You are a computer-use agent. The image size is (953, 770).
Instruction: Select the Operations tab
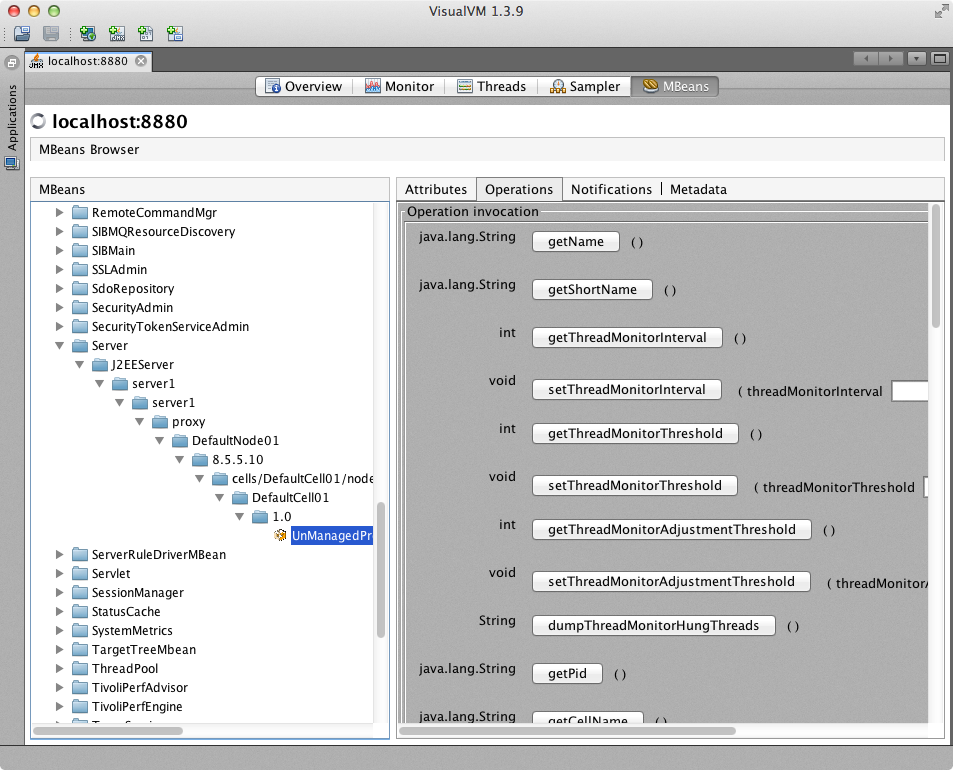(519, 189)
